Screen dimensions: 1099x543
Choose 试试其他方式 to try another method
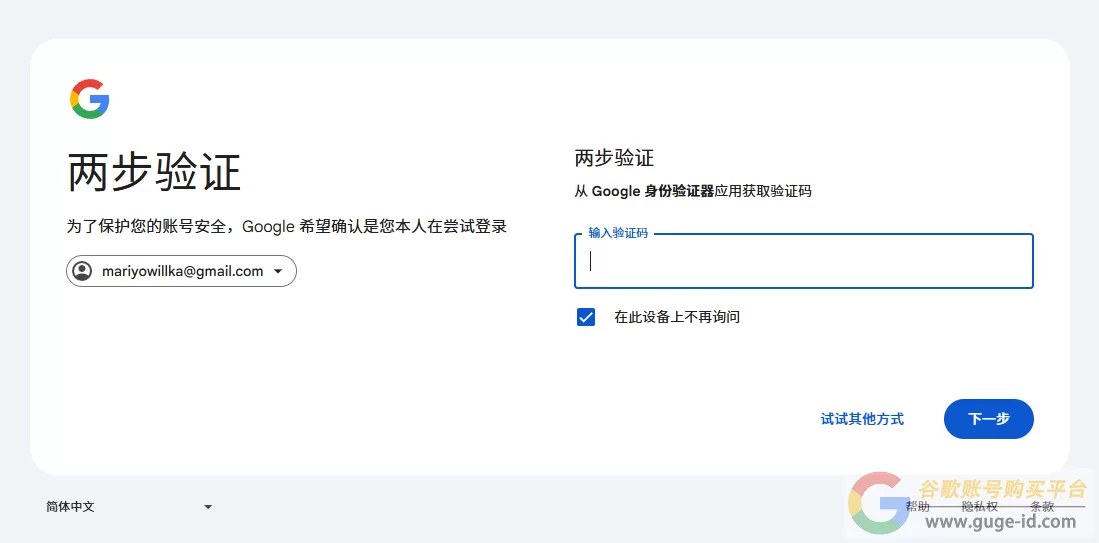tap(862, 419)
